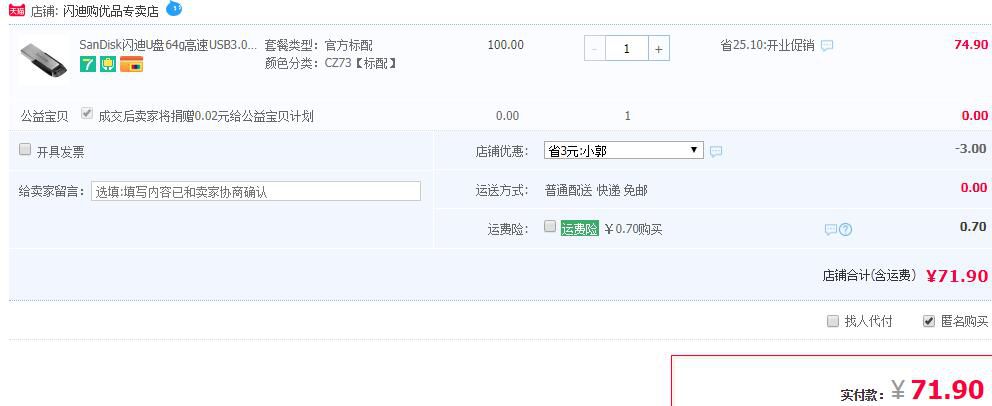Click the quantity input field showing 1
This screenshot has height=406, width=992.
pyautogui.click(x=627, y=49)
